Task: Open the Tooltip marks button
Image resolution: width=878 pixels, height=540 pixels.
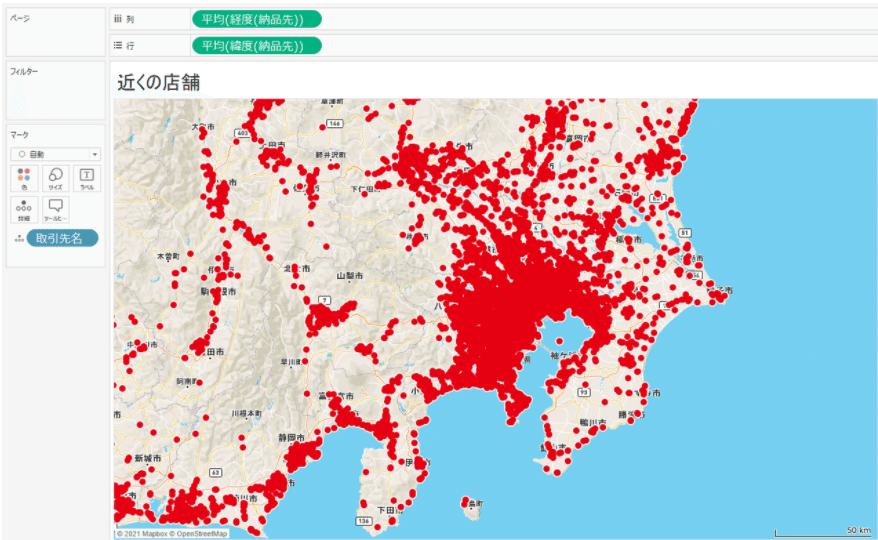Action: 56,208
